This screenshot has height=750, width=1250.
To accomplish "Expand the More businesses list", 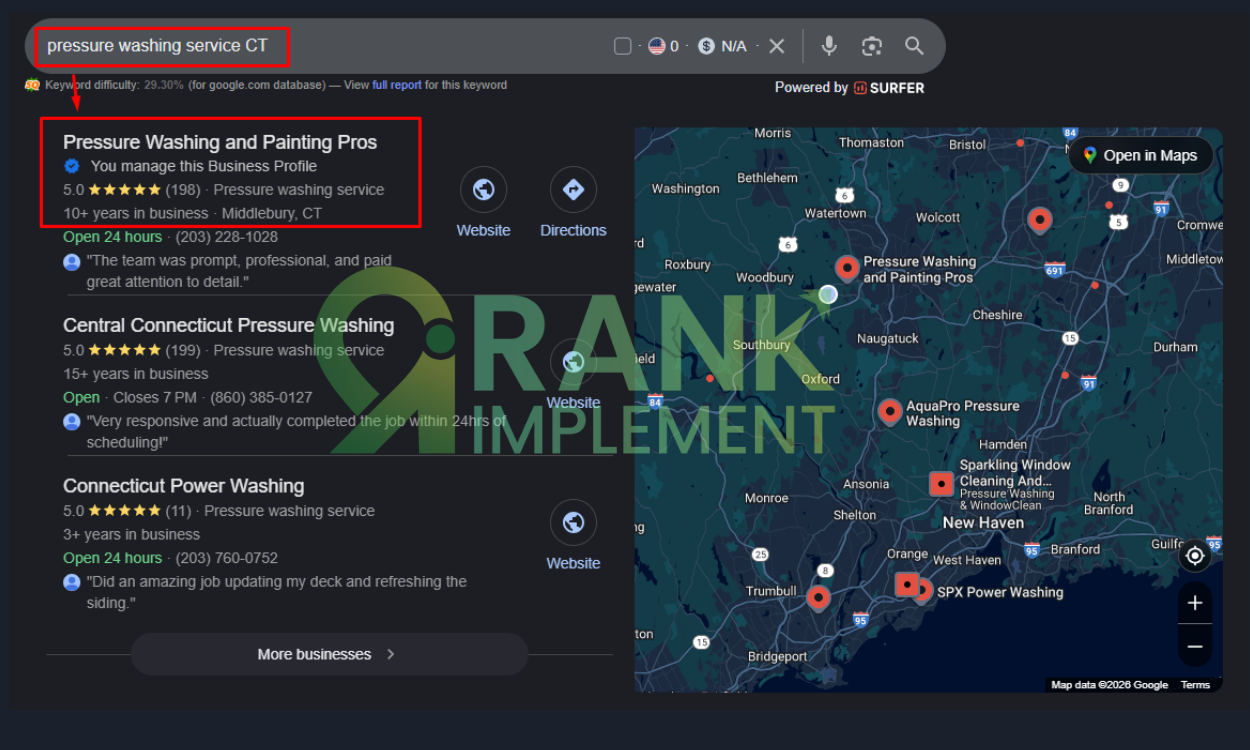I will tap(328, 654).
